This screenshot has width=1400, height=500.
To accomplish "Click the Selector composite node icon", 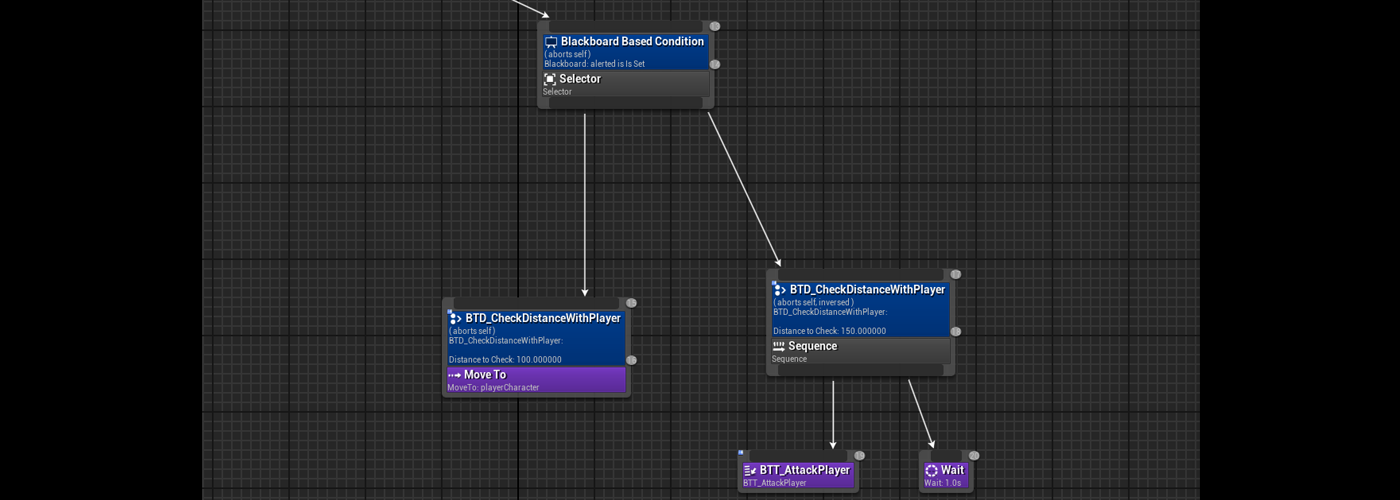I will (549, 79).
